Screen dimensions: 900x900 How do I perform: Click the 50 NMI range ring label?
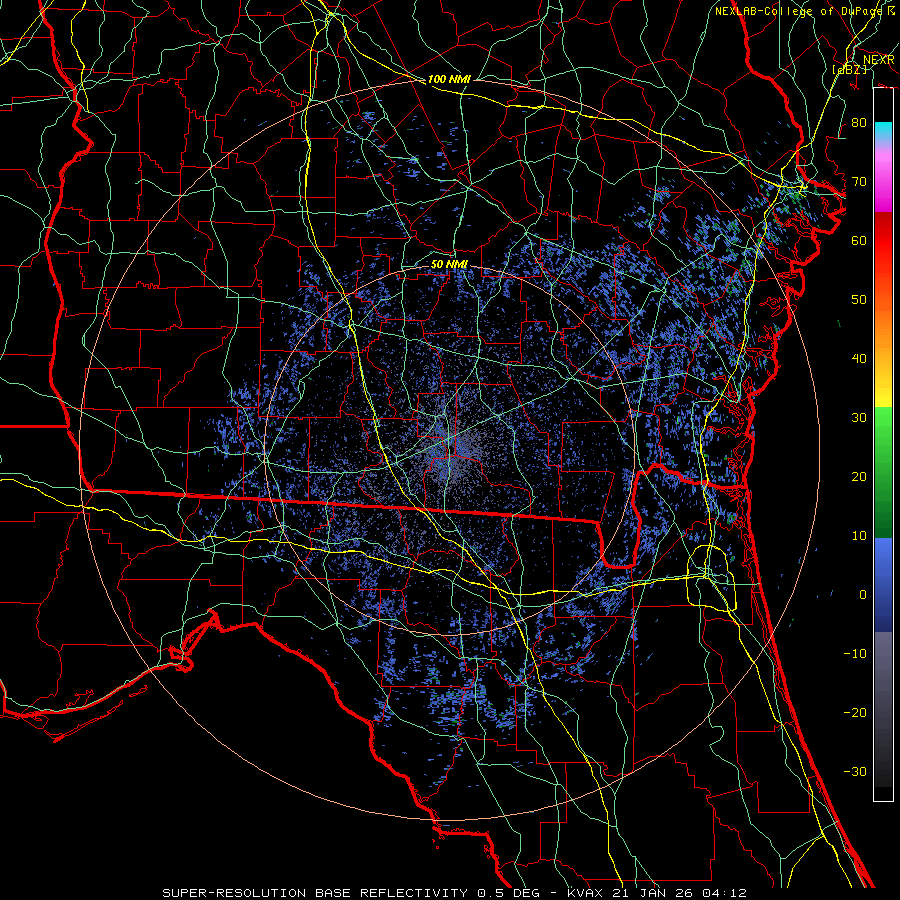(449, 265)
